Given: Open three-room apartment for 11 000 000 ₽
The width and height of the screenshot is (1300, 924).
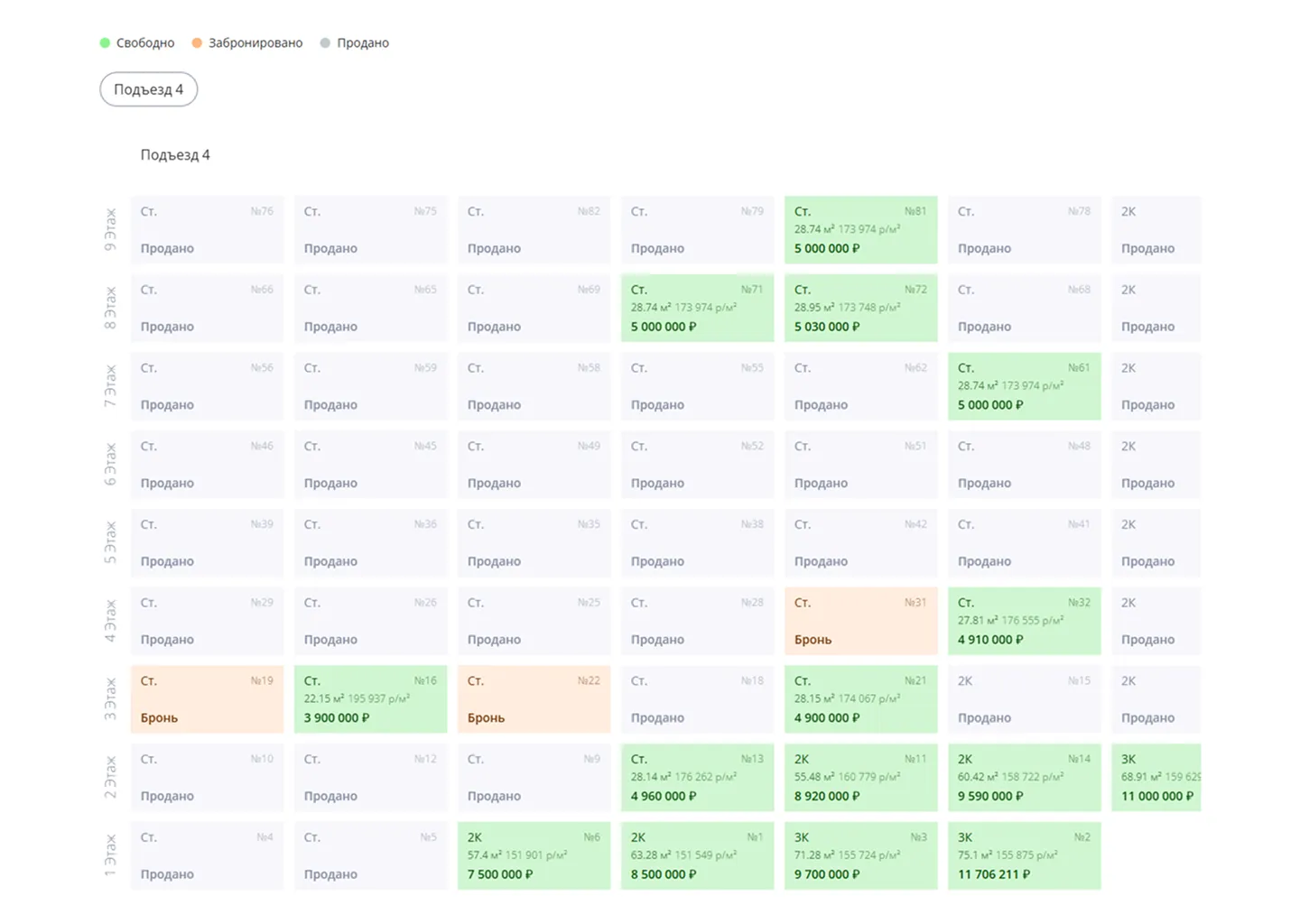Looking at the screenshot, I should pos(1156,778).
